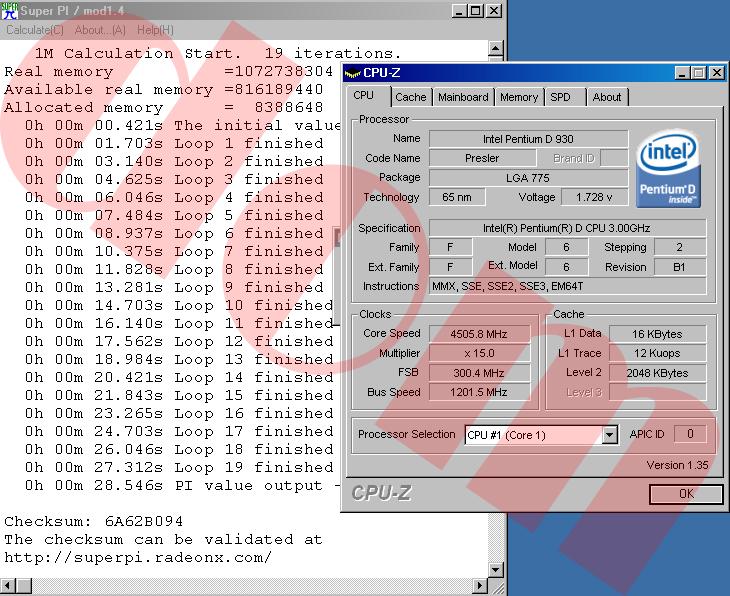
Task: Click the Version 1.35 label
Action: click(x=677, y=465)
